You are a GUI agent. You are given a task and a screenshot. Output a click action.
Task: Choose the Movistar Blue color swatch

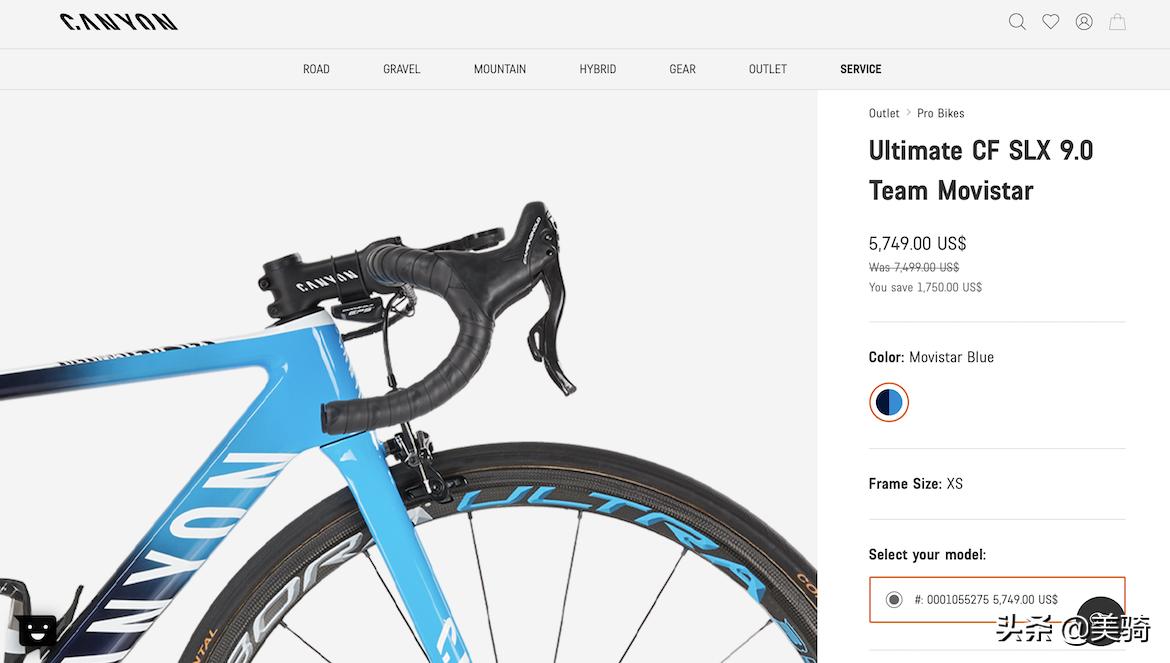(x=889, y=402)
